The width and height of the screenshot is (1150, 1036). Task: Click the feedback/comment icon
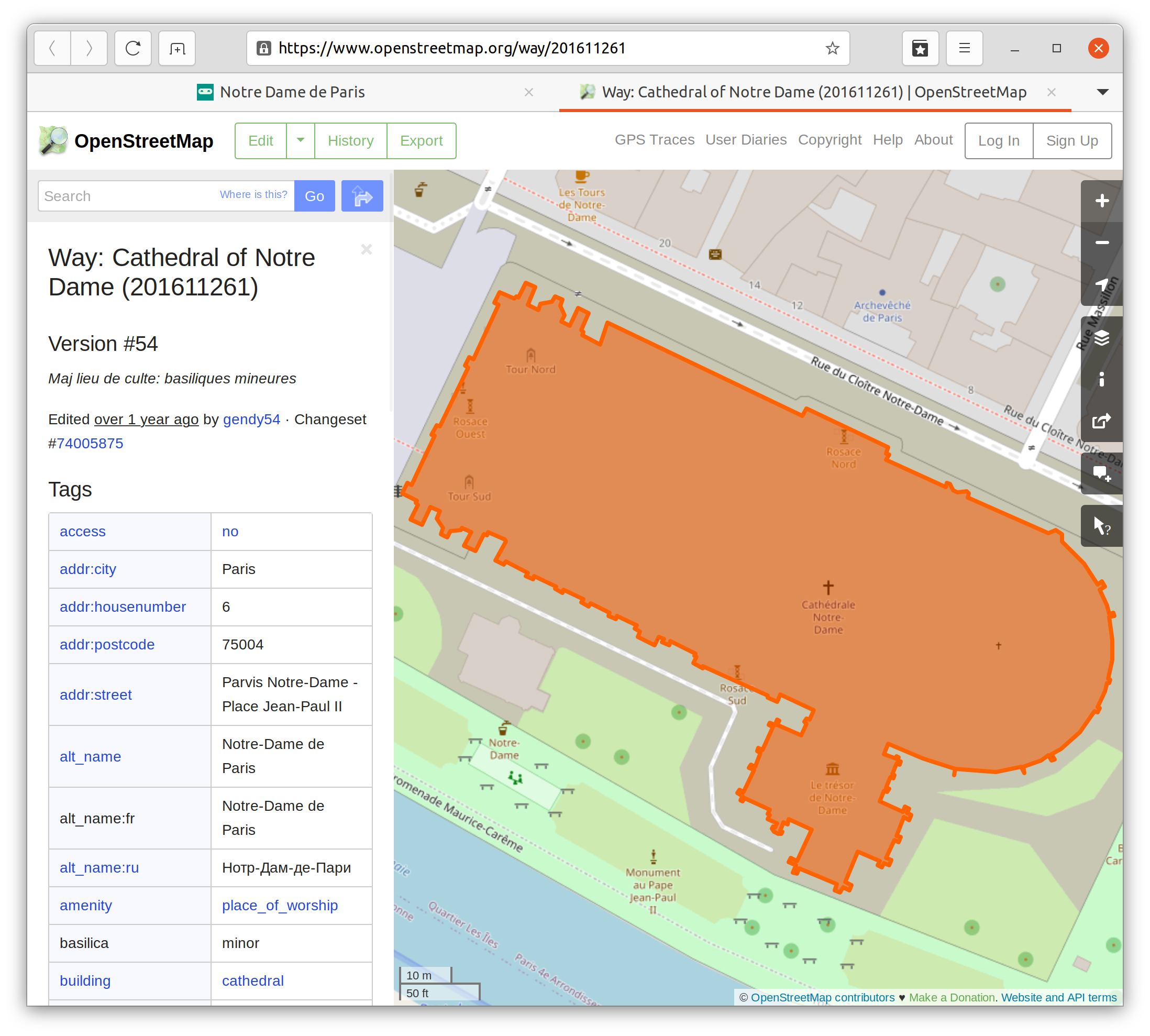1101,474
